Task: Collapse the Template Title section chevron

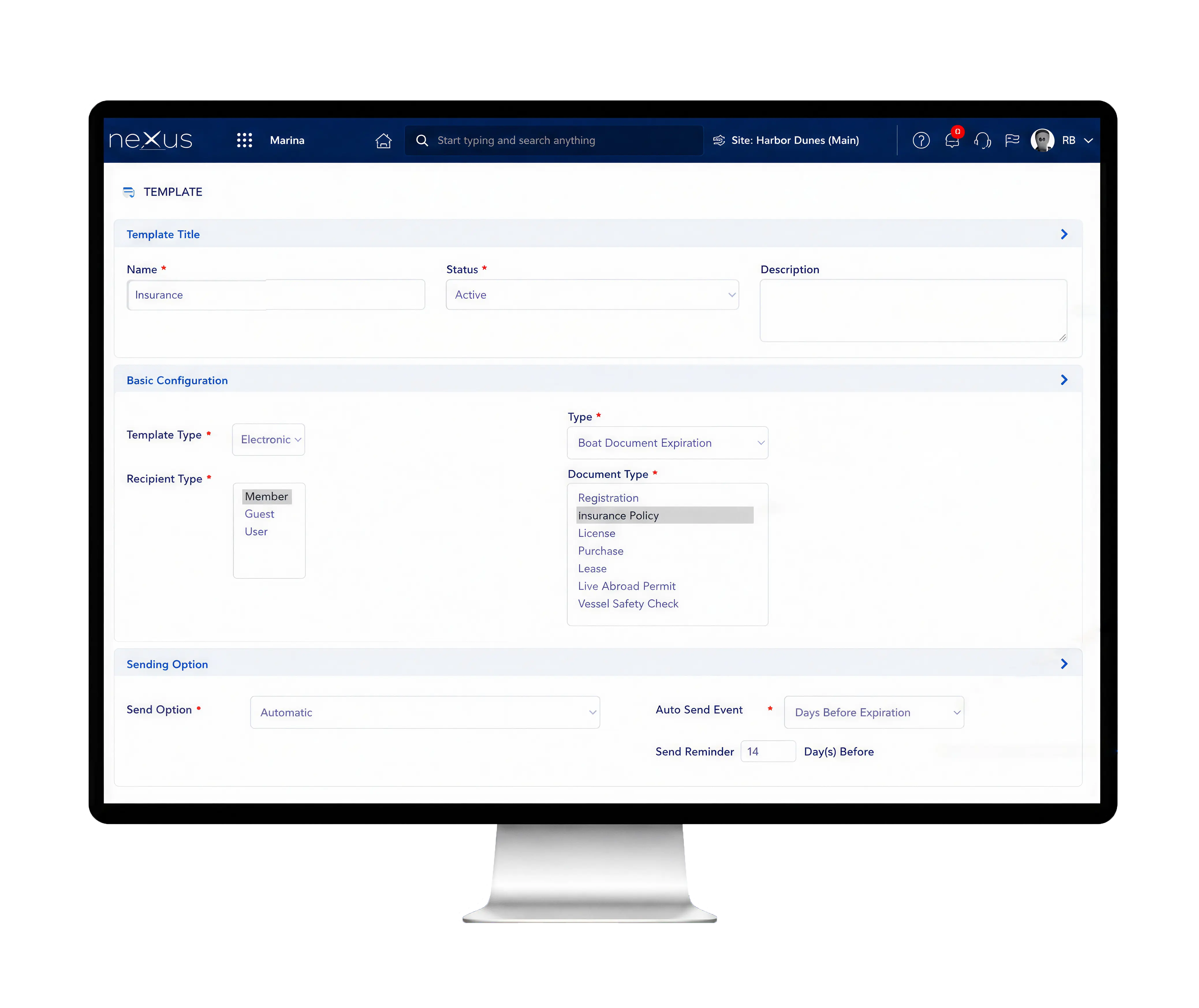Action: [x=1064, y=234]
